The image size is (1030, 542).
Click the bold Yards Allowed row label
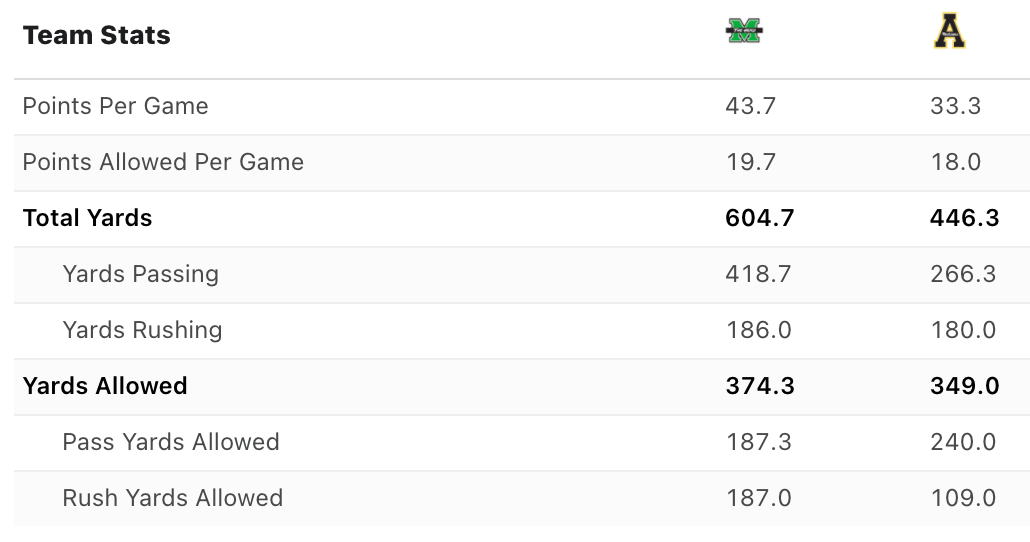105,386
